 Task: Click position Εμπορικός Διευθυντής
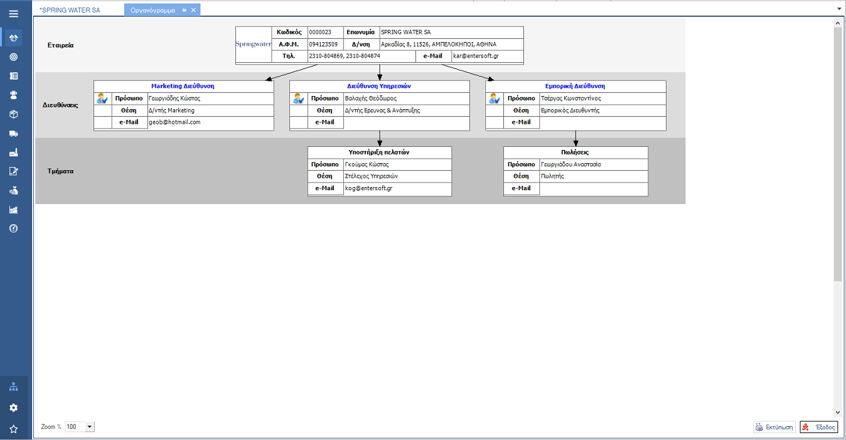point(570,111)
